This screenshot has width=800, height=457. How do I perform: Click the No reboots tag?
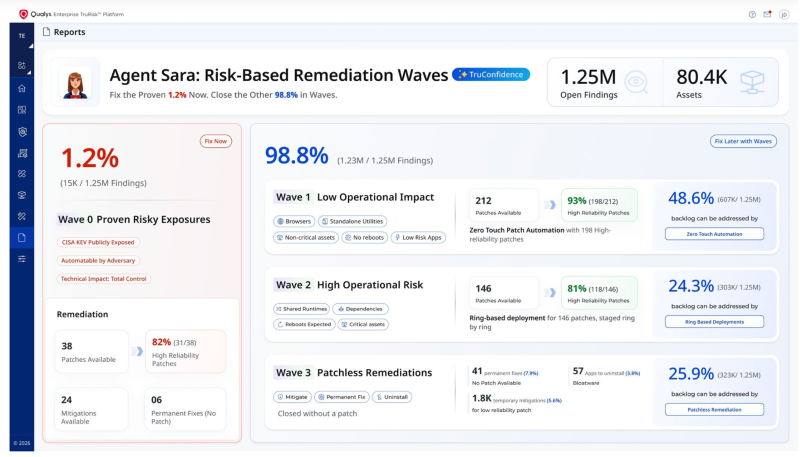pos(364,238)
